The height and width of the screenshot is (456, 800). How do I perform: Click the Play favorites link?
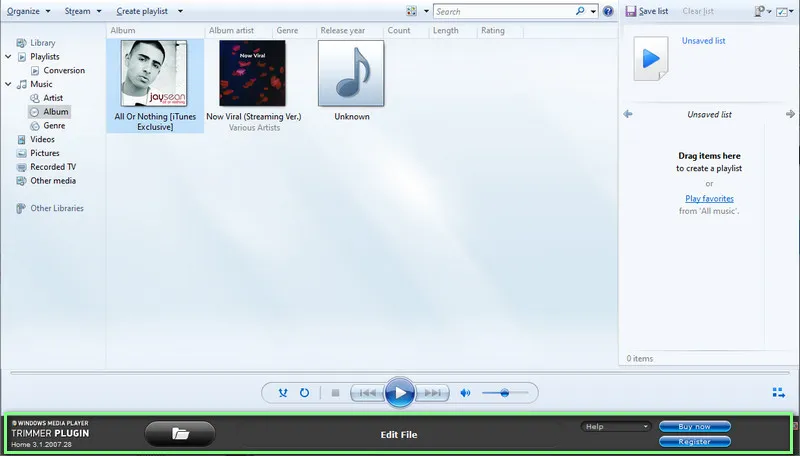(x=709, y=199)
